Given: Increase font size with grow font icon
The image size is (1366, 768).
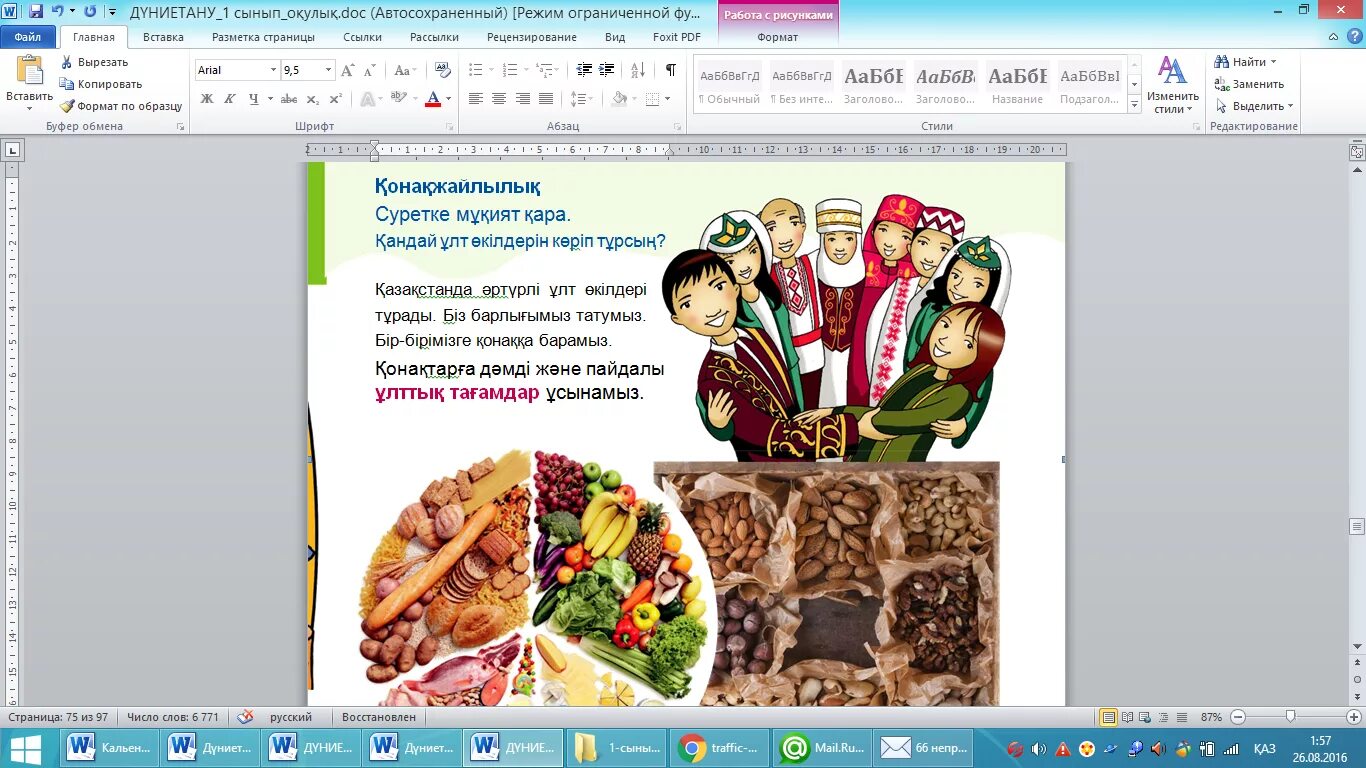Looking at the screenshot, I should [348, 70].
